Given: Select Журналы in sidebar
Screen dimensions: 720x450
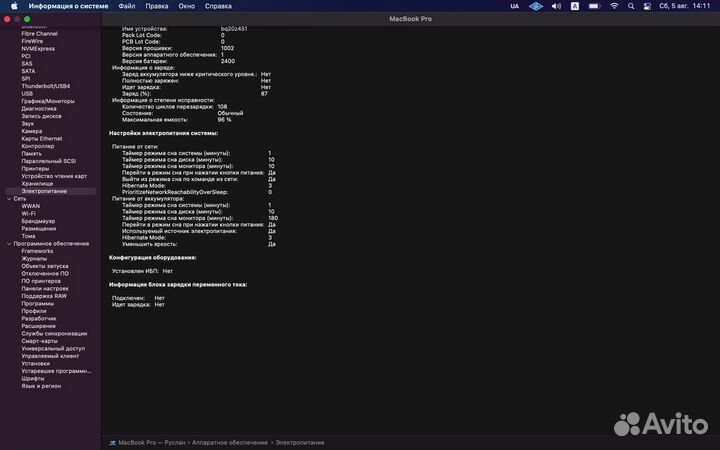Looking at the screenshot, I should click(34, 259).
